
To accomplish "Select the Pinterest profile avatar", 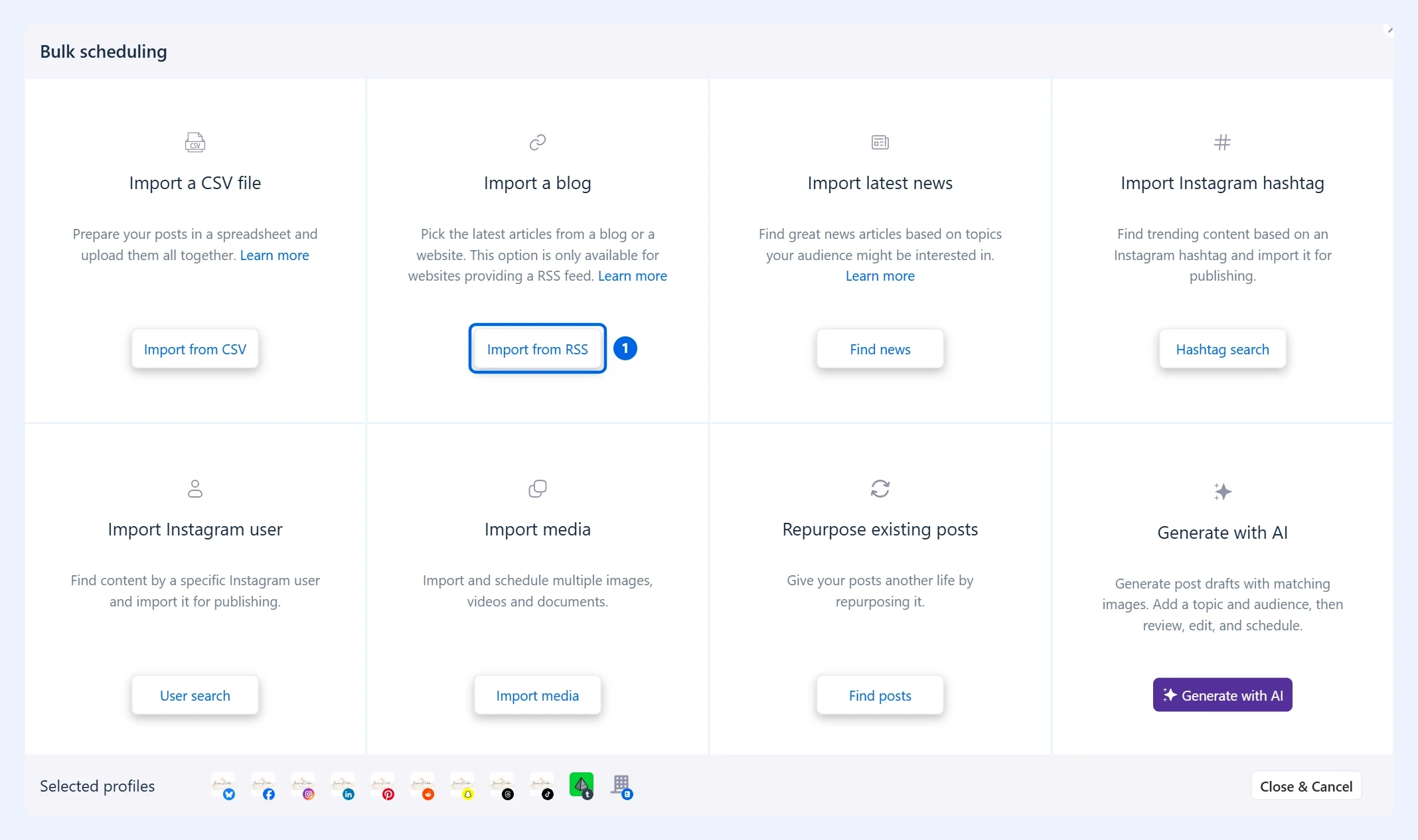I will point(382,786).
